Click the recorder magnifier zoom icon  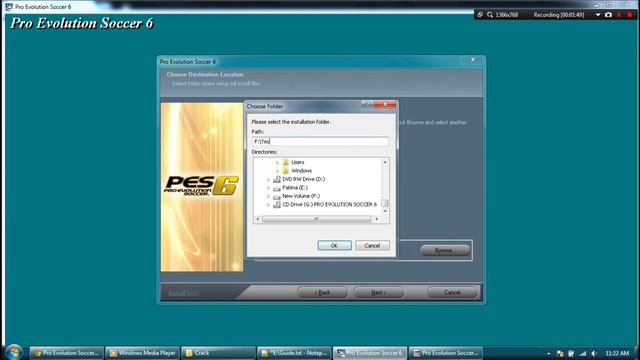click(x=490, y=15)
